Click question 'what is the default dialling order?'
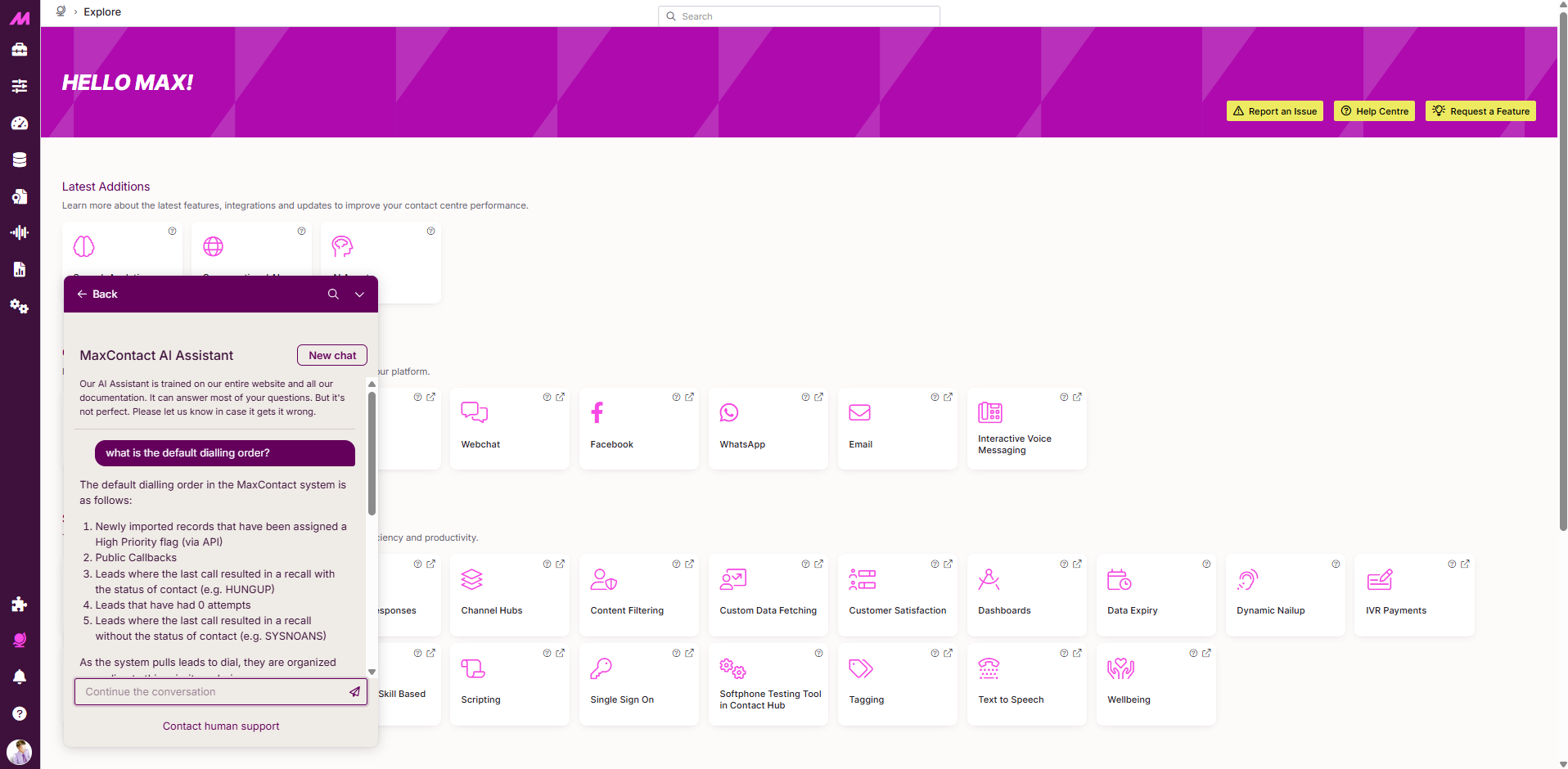 pos(225,452)
